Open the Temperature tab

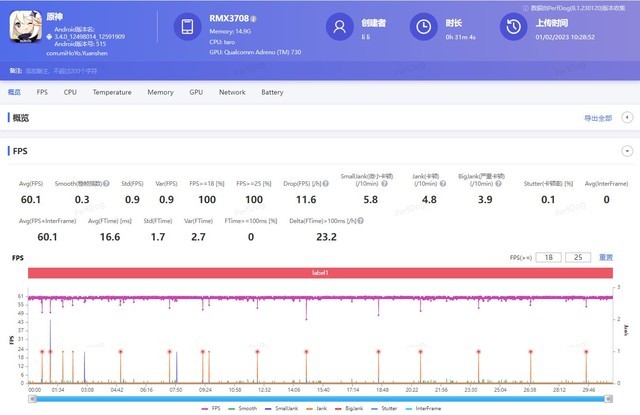click(112, 92)
